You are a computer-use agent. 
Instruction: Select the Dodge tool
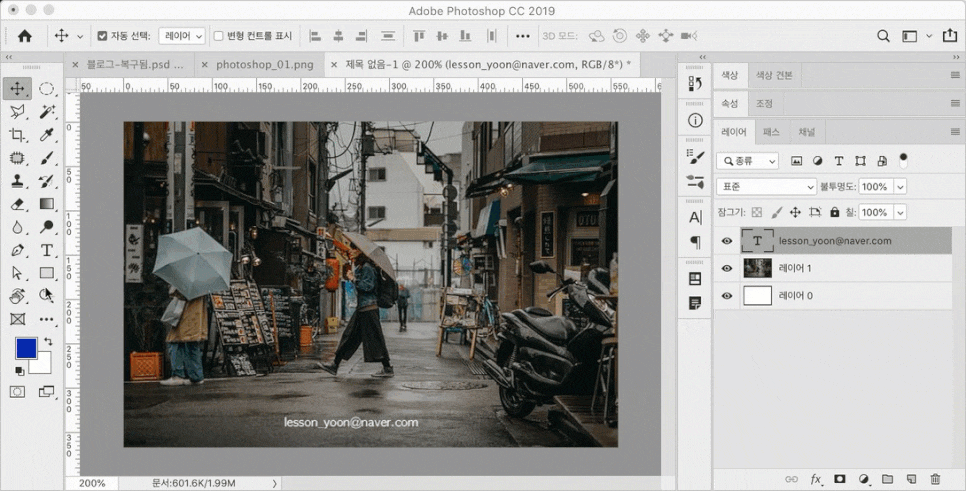click(x=46, y=227)
